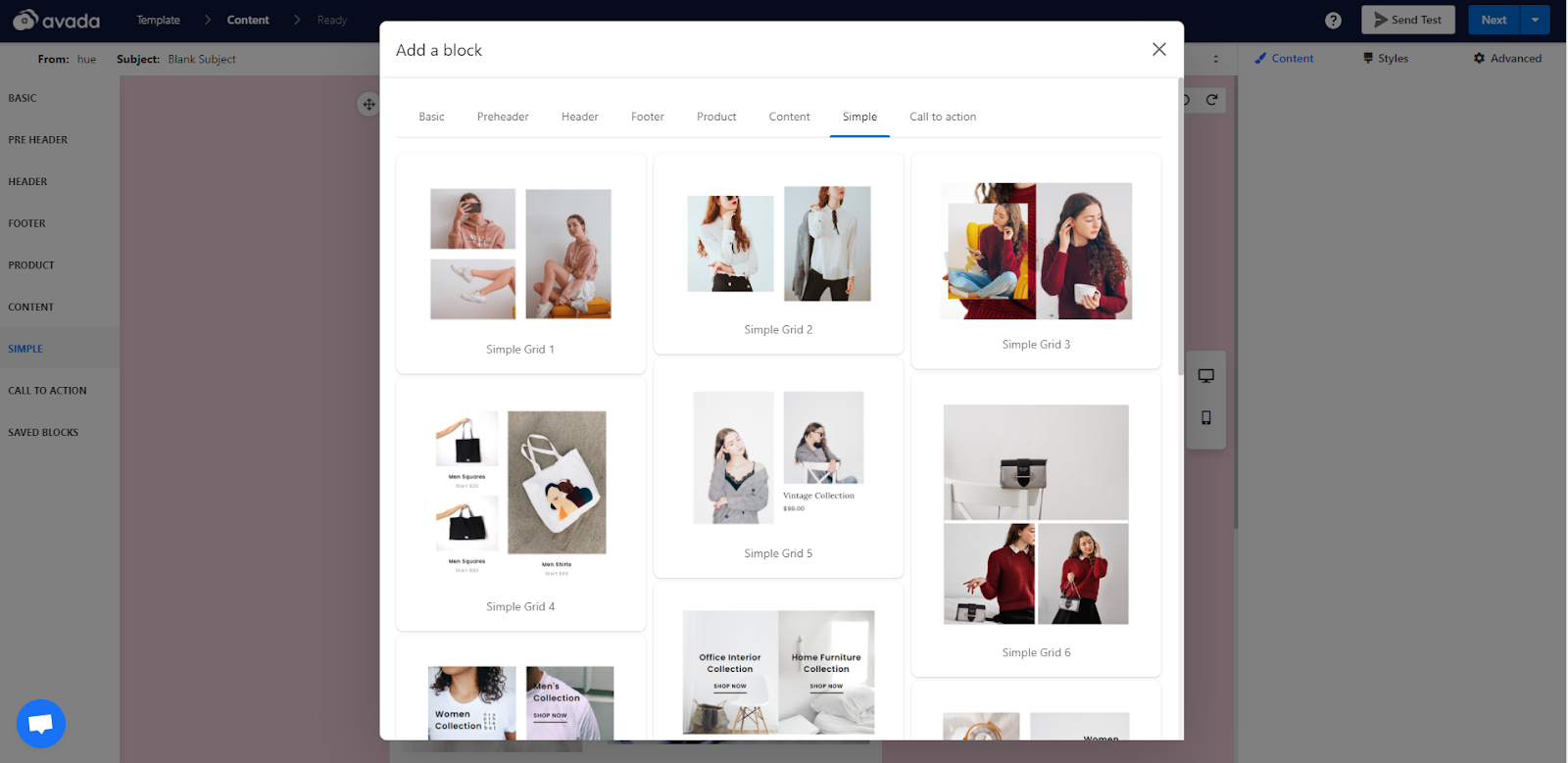Switch to desktop preview icon
The width and height of the screenshot is (1568, 763).
(1205, 376)
